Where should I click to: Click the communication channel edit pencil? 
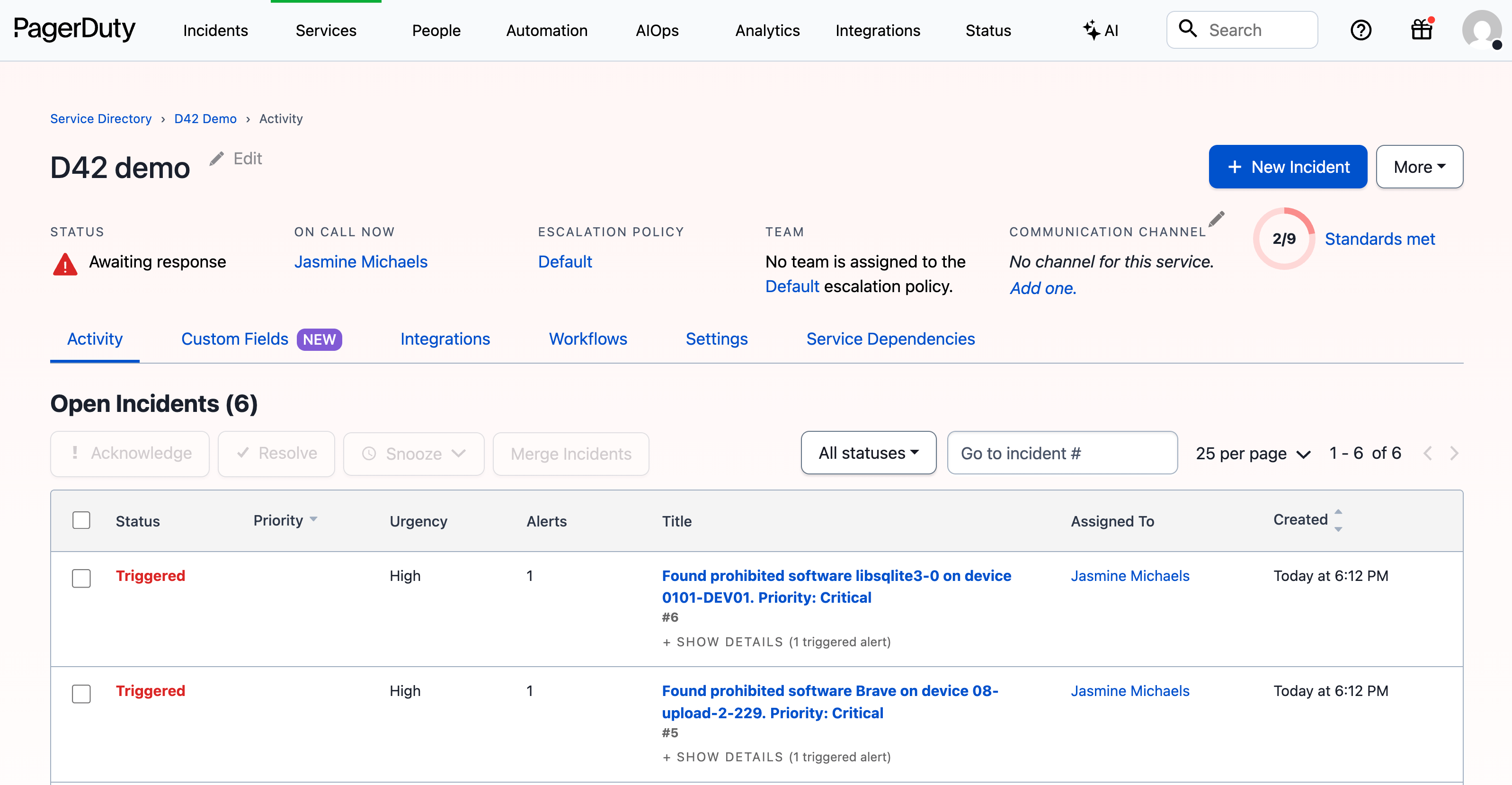point(1217,220)
